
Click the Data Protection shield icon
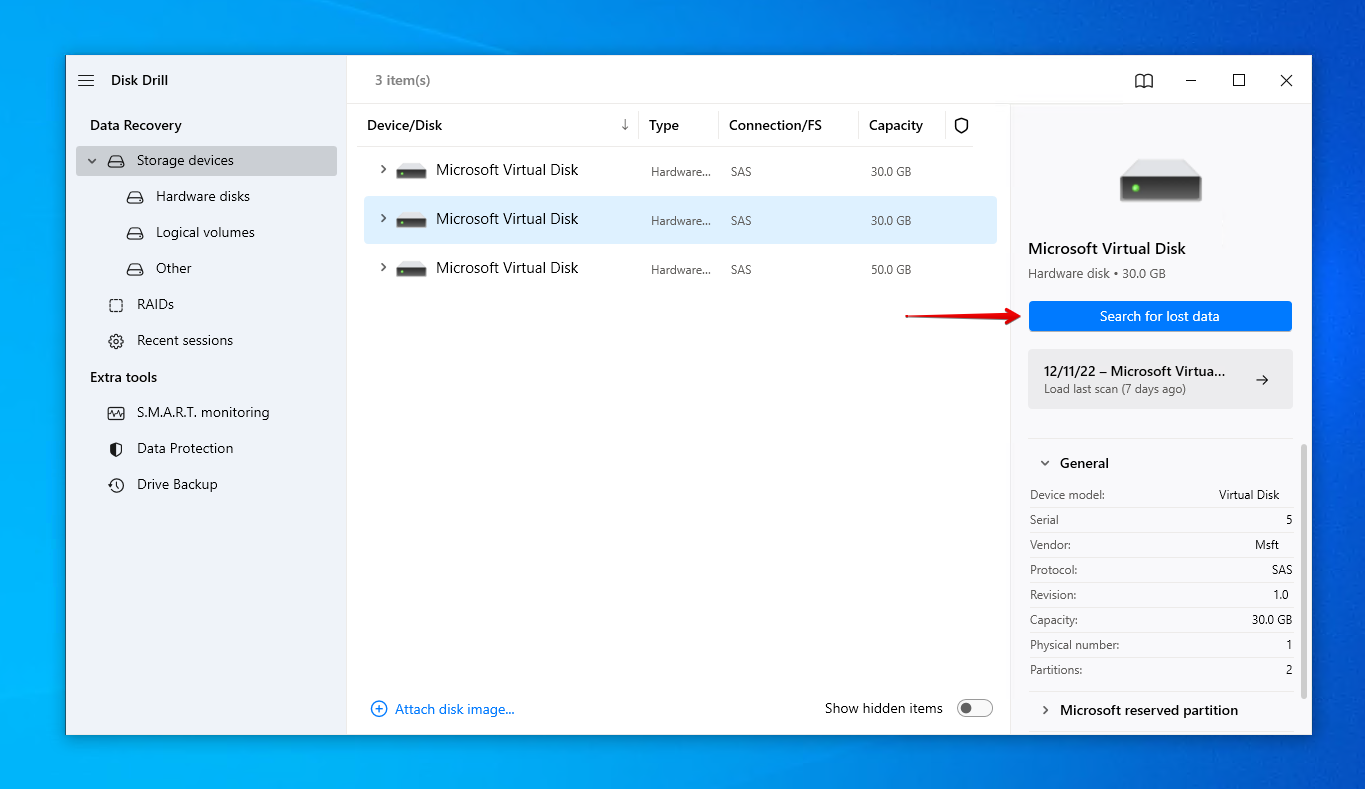click(116, 449)
